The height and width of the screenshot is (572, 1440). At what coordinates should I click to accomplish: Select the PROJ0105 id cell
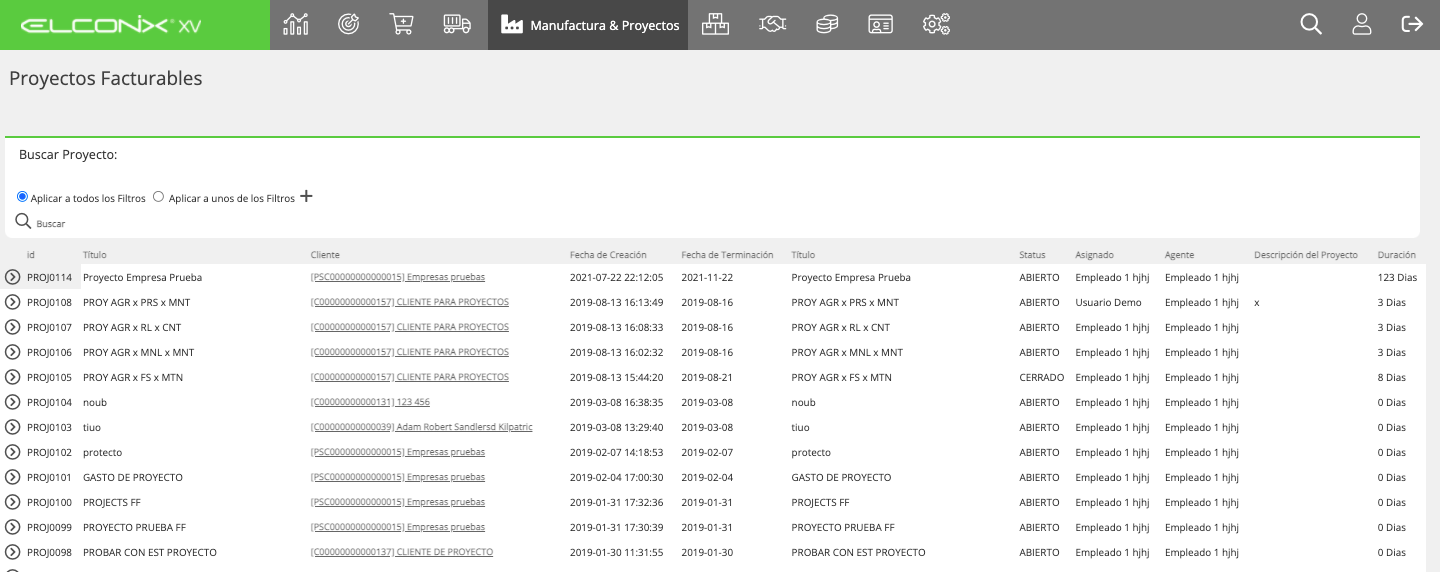tap(49, 377)
